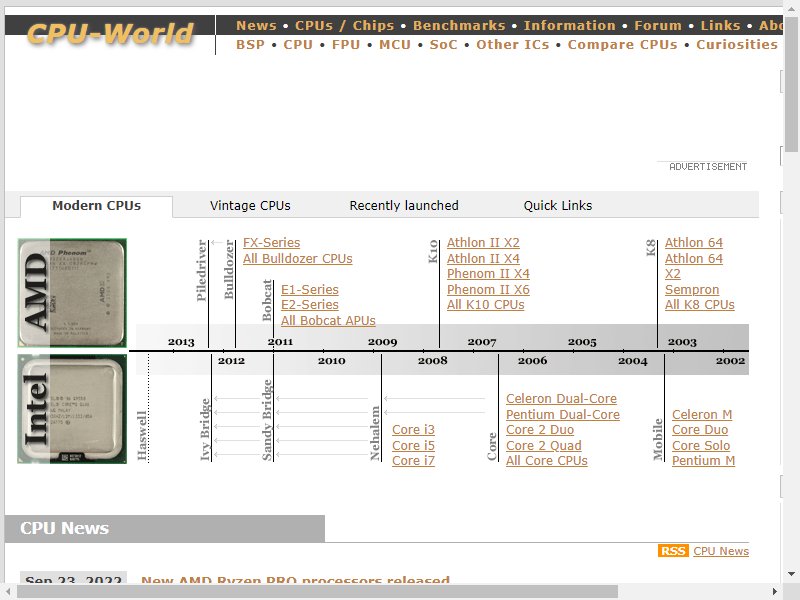Open the Core i7 link
The width and height of the screenshot is (800, 600).
(x=413, y=461)
